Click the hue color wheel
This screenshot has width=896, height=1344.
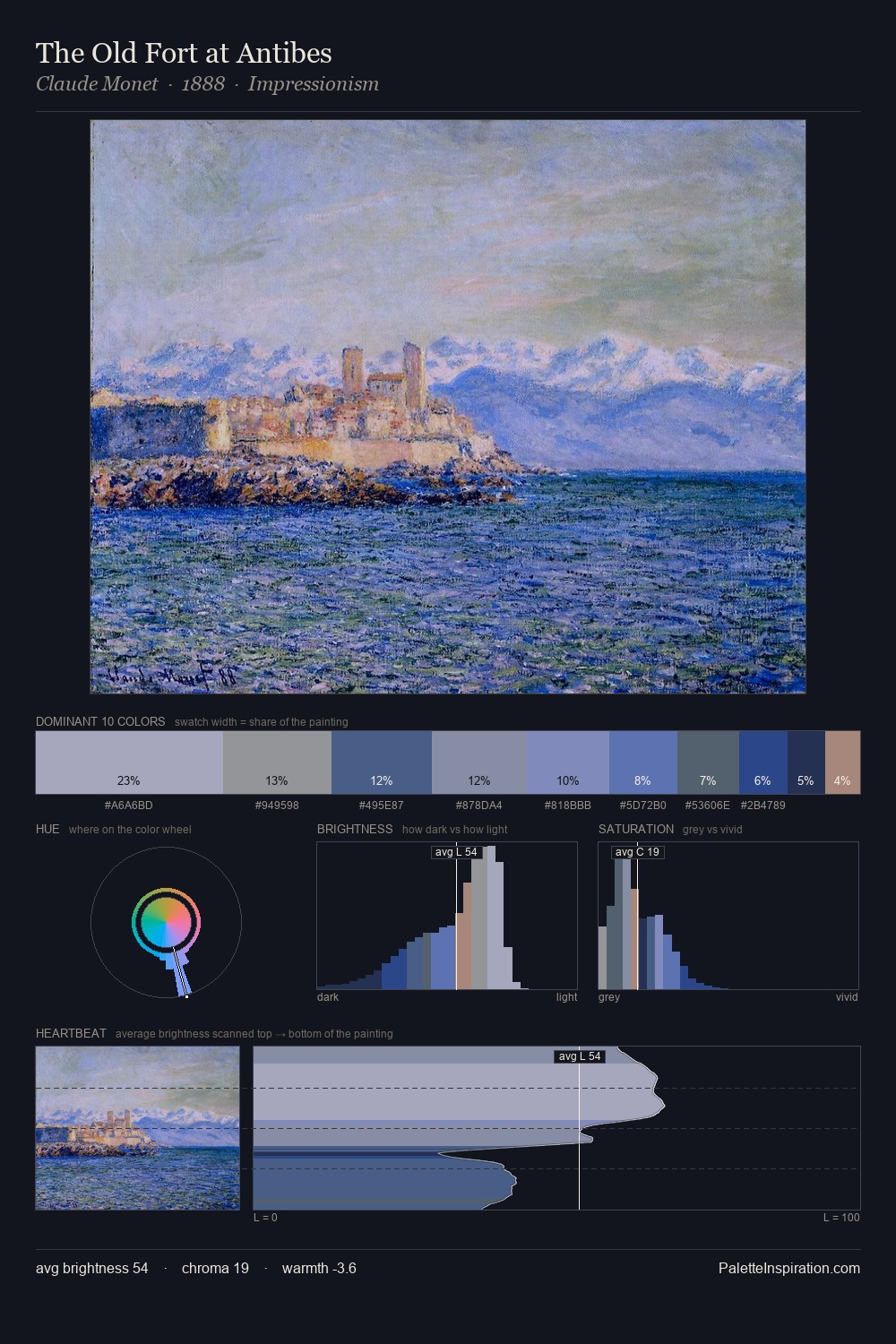[166, 922]
